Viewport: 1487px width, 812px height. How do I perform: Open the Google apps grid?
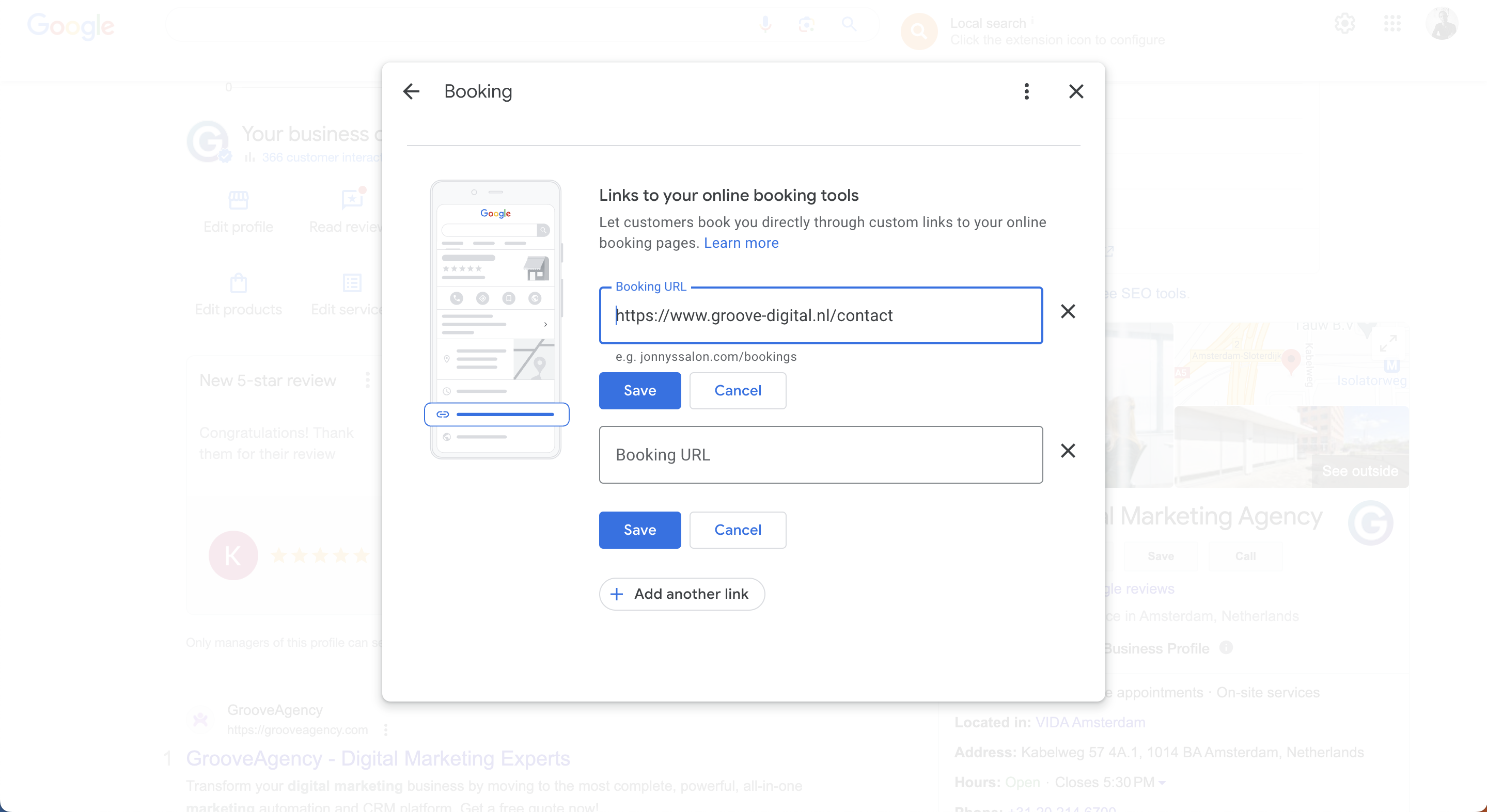pyautogui.click(x=1392, y=24)
